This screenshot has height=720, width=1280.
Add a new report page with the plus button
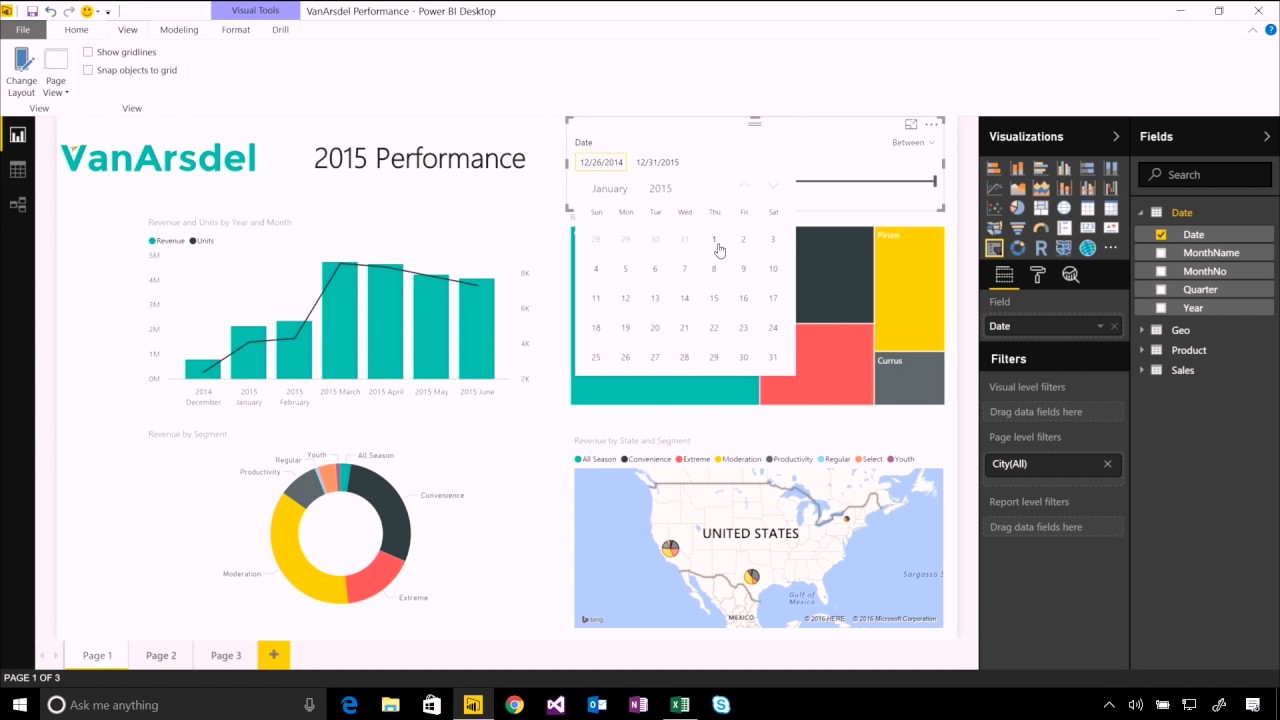click(x=273, y=655)
